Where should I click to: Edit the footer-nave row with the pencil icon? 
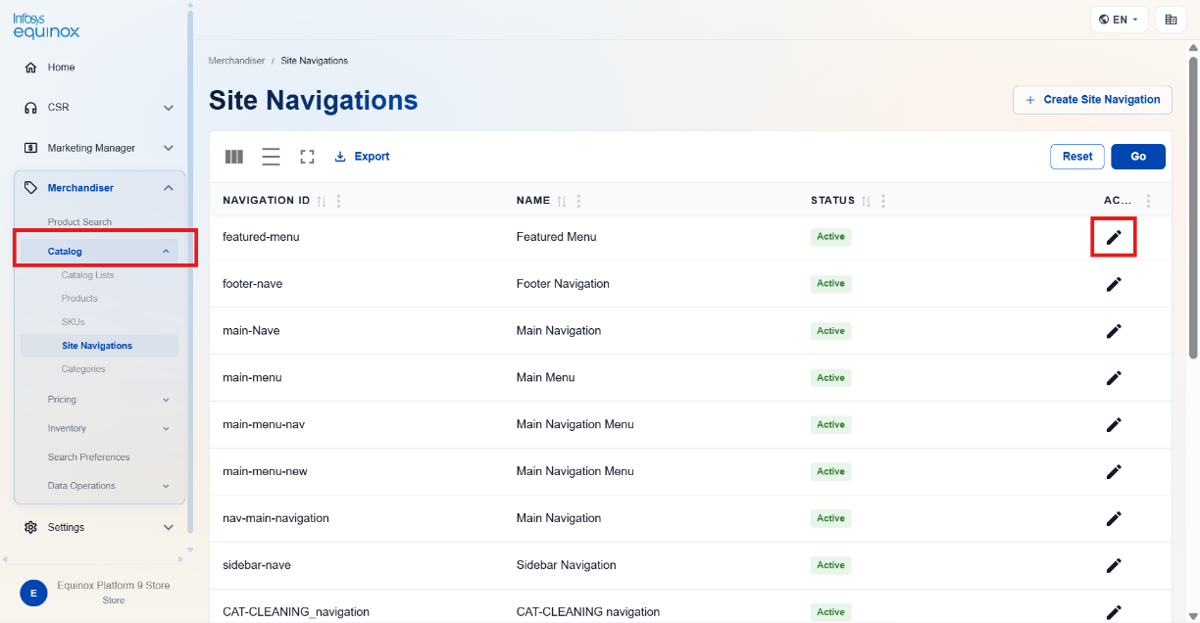click(x=1113, y=284)
